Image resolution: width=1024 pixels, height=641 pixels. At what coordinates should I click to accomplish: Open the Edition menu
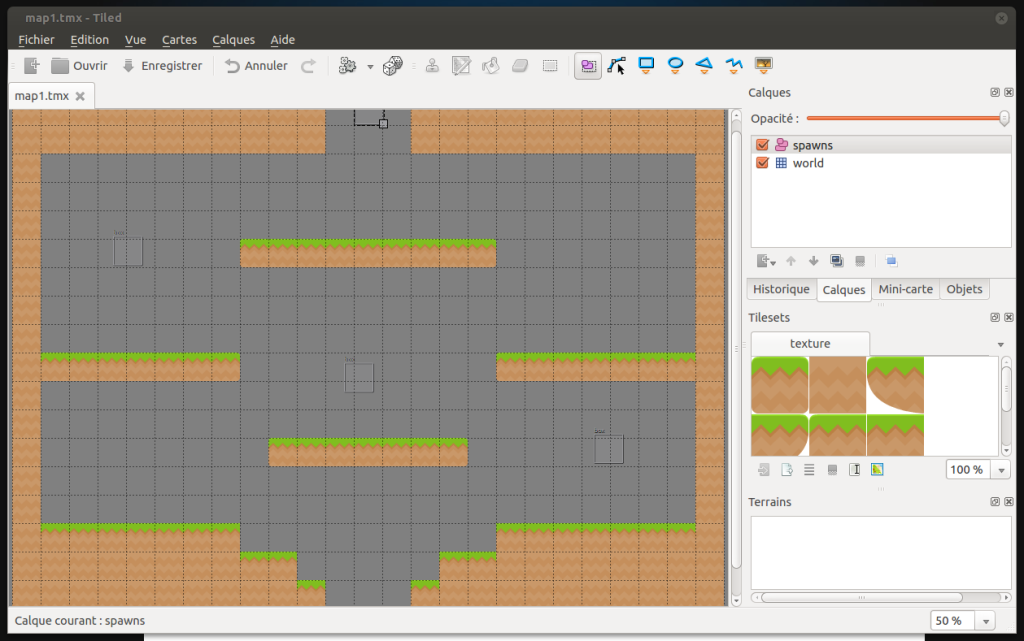point(89,40)
